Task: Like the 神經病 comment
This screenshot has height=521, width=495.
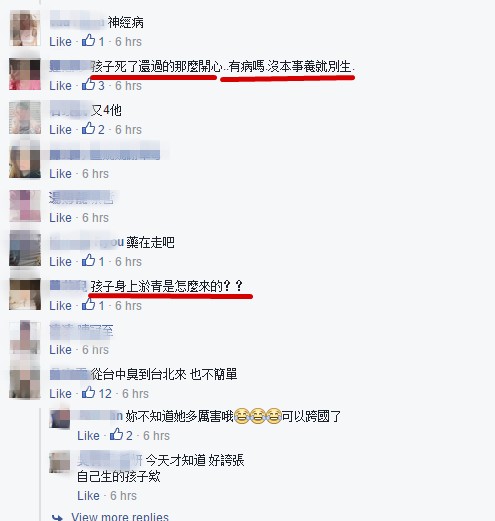Action: [60, 42]
